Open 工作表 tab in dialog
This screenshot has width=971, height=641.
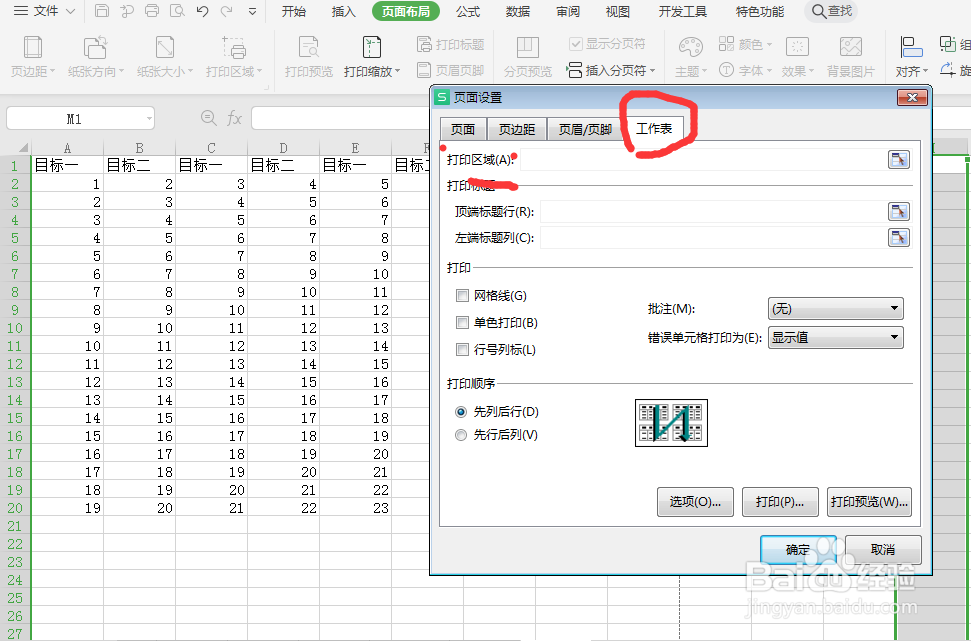[654, 128]
